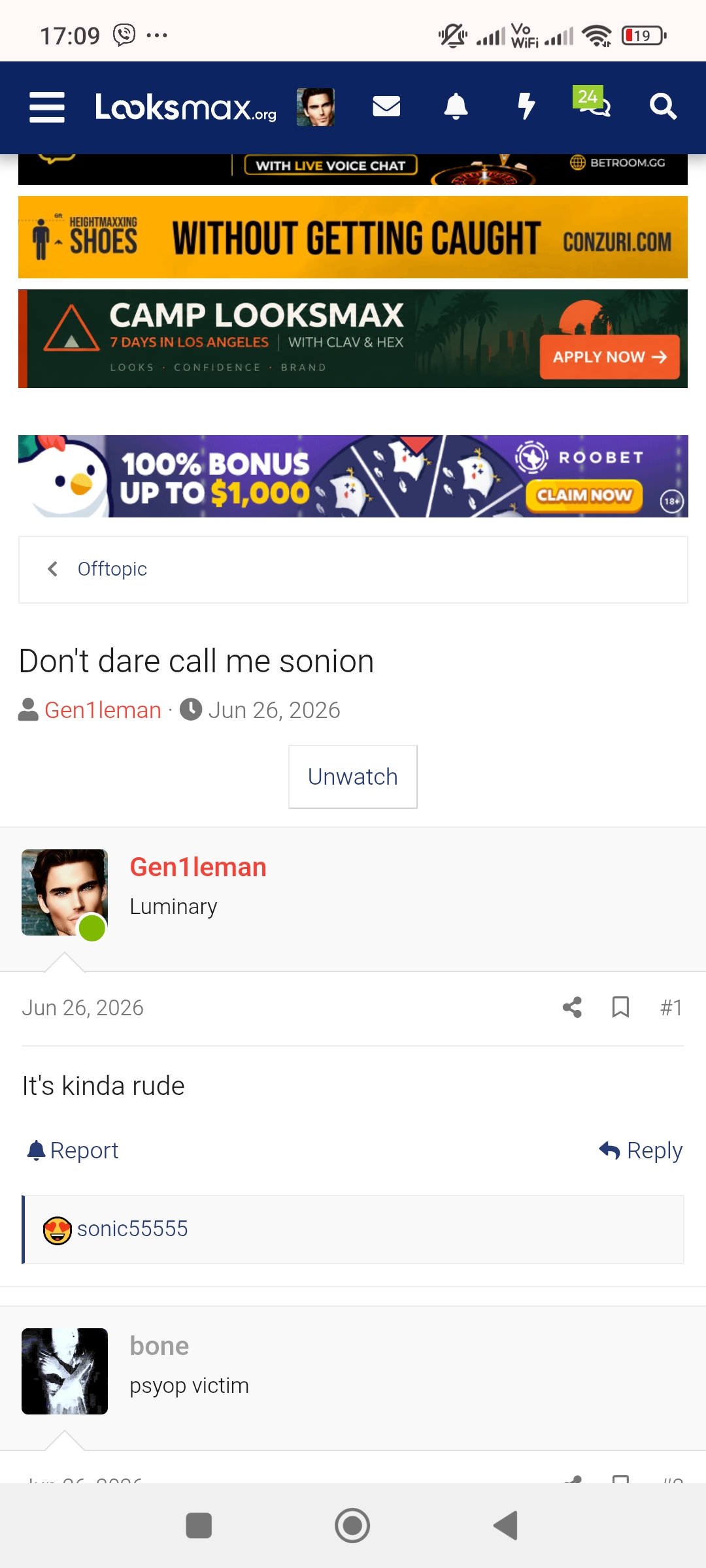Tap the Android home navigation button
The height and width of the screenshot is (1568, 706).
352,1526
